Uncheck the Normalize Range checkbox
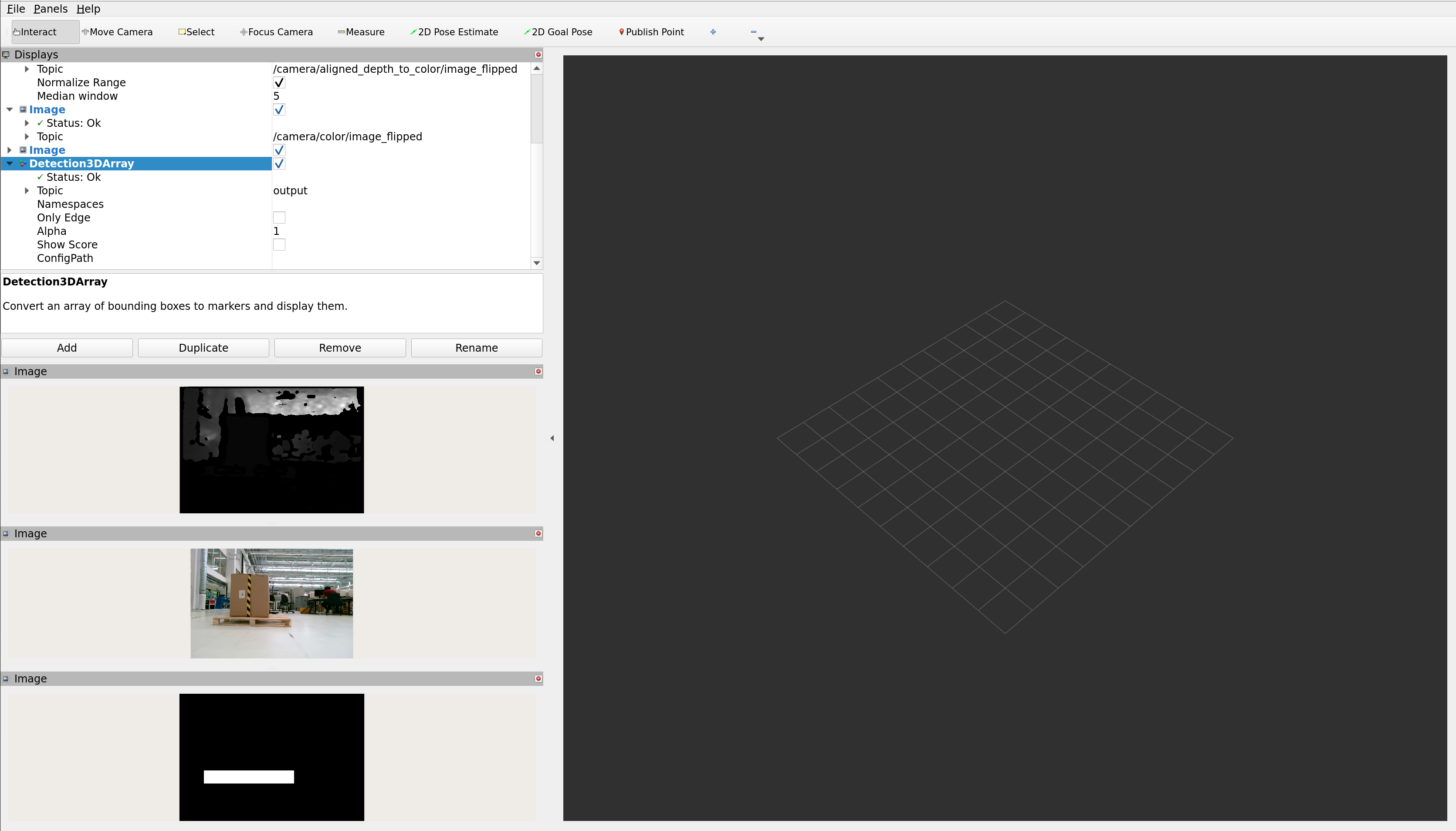The image size is (1456, 831). (x=279, y=83)
